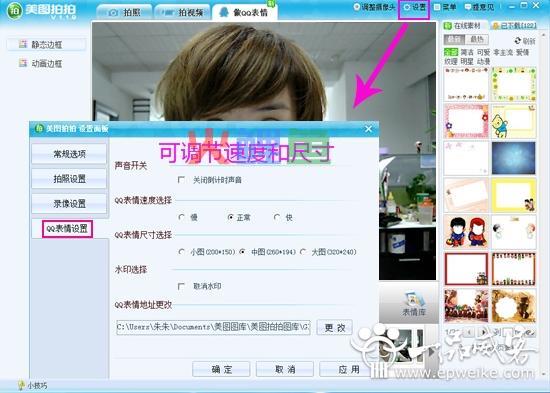This screenshot has width=550, height=393.
Task: Click the 调整摄像头 camera adjust icon
Action: point(357,7)
